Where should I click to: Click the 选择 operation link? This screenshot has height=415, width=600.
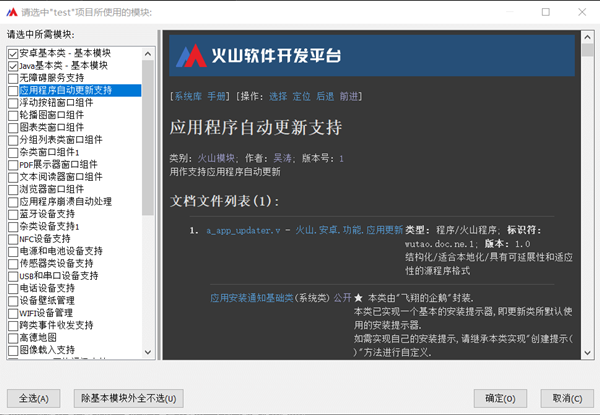tap(278, 97)
